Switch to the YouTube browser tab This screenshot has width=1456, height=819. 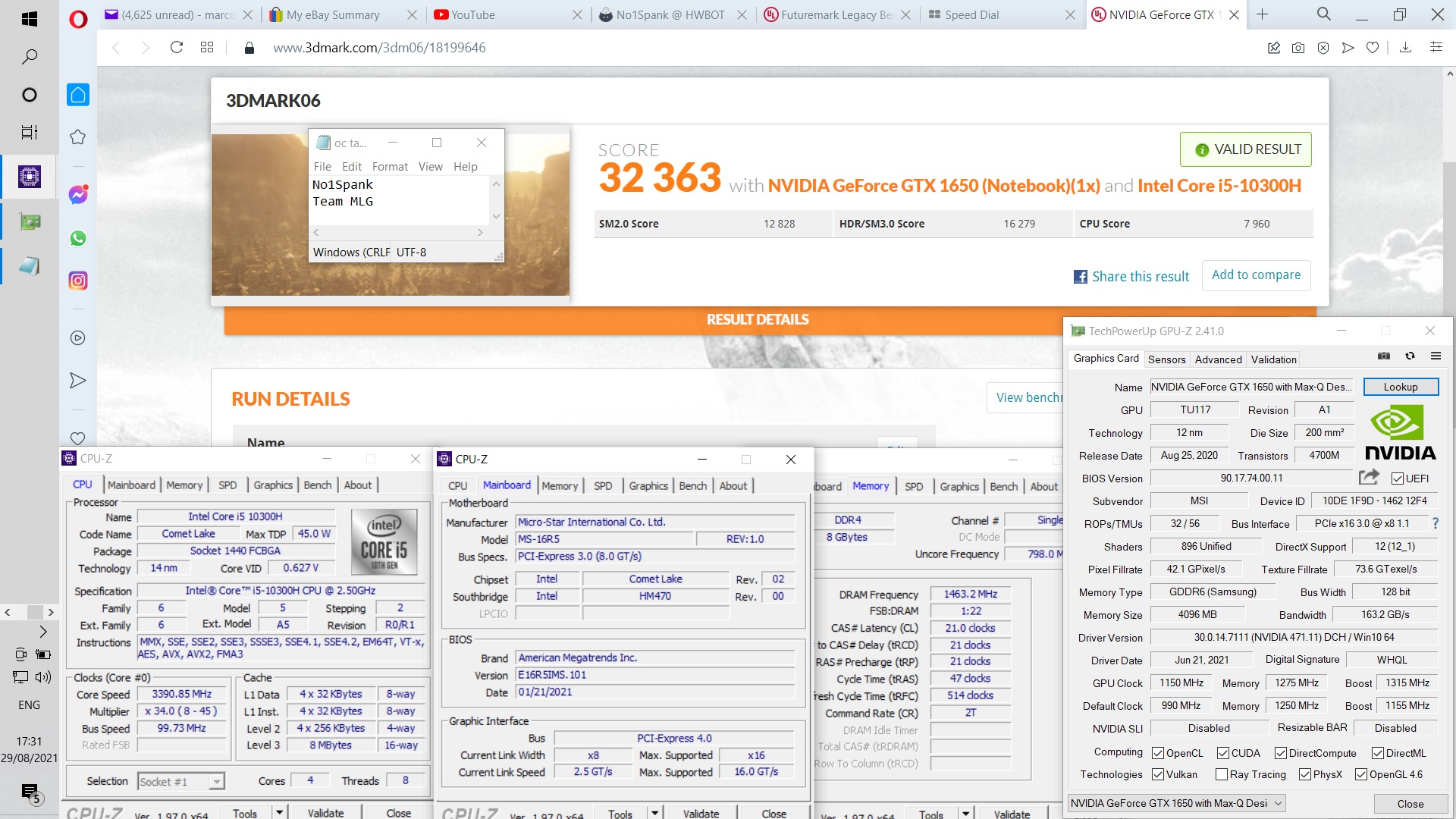(x=508, y=14)
